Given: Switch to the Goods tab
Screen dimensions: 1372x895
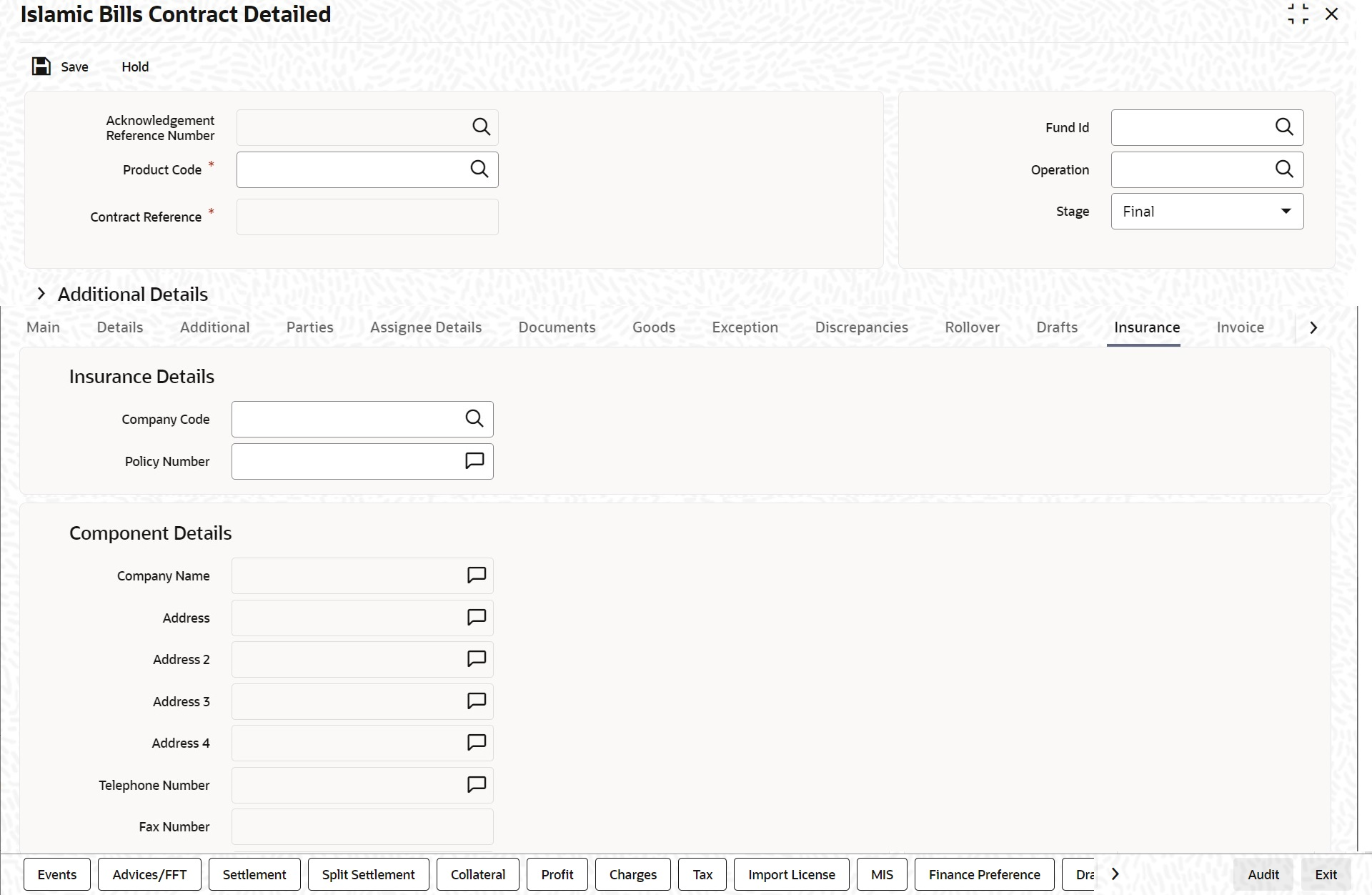Looking at the screenshot, I should pyautogui.click(x=653, y=327).
